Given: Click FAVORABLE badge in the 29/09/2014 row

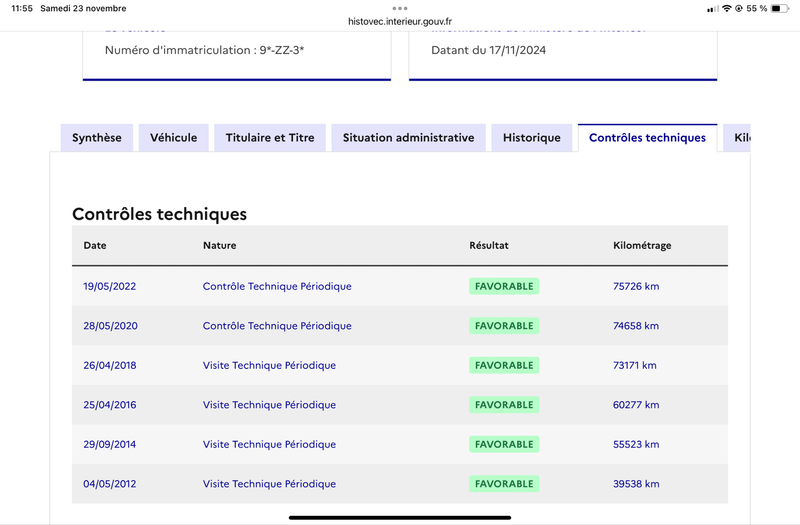Looking at the screenshot, I should tap(504, 444).
